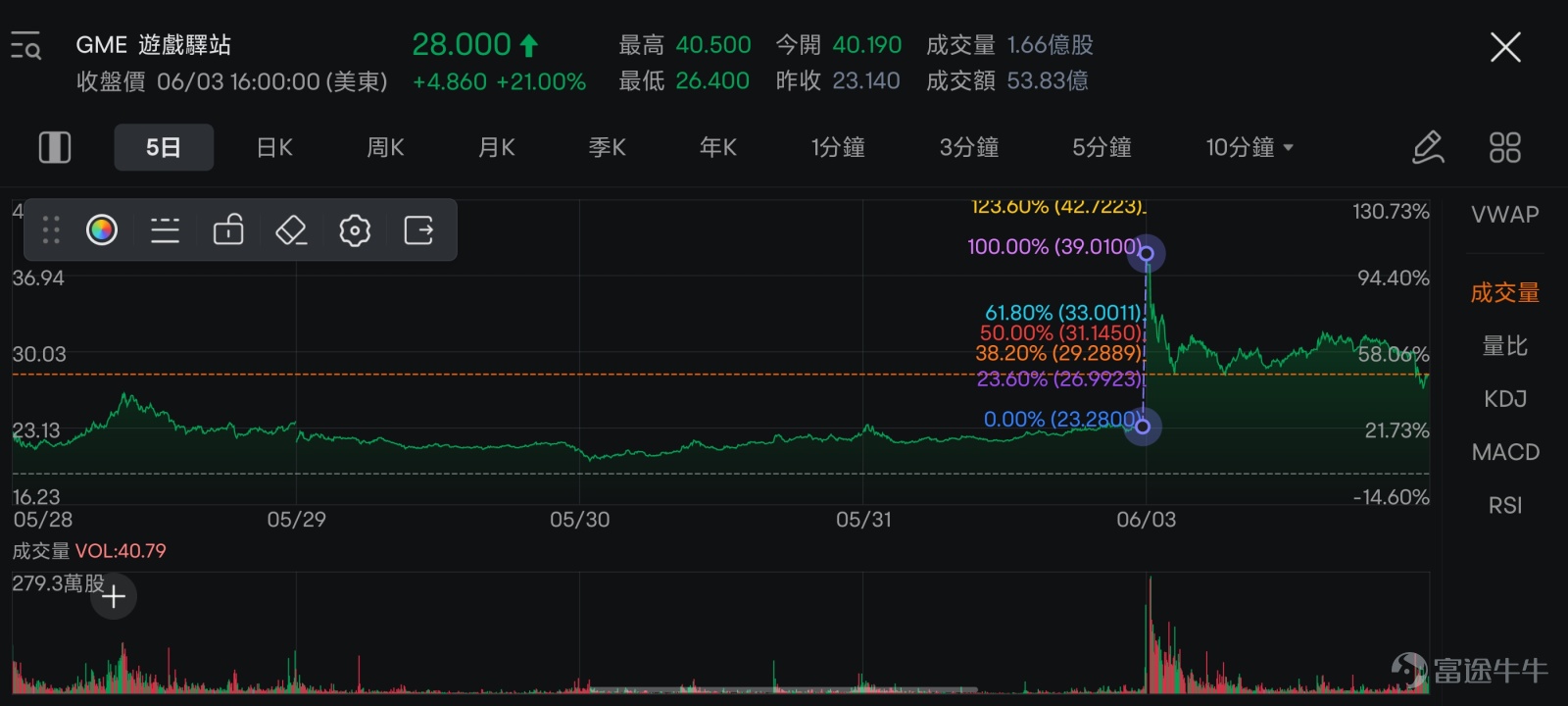Viewport: 1568px width, 706px height.
Task: Select the 5日 timeframe tab
Action: click(164, 148)
